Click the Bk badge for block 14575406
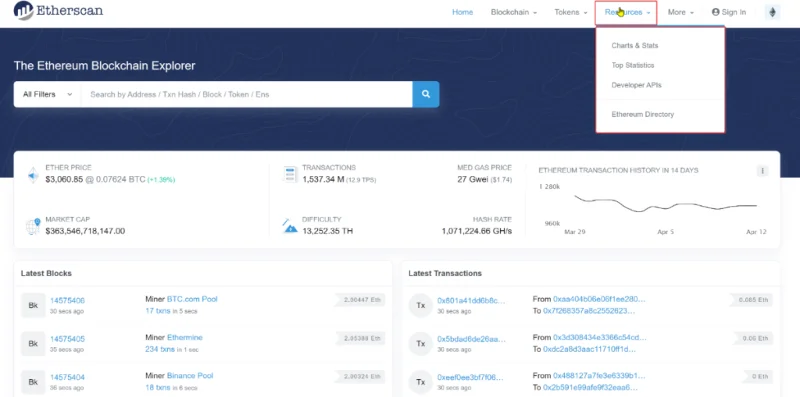The image size is (800, 397). click(x=33, y=305)
